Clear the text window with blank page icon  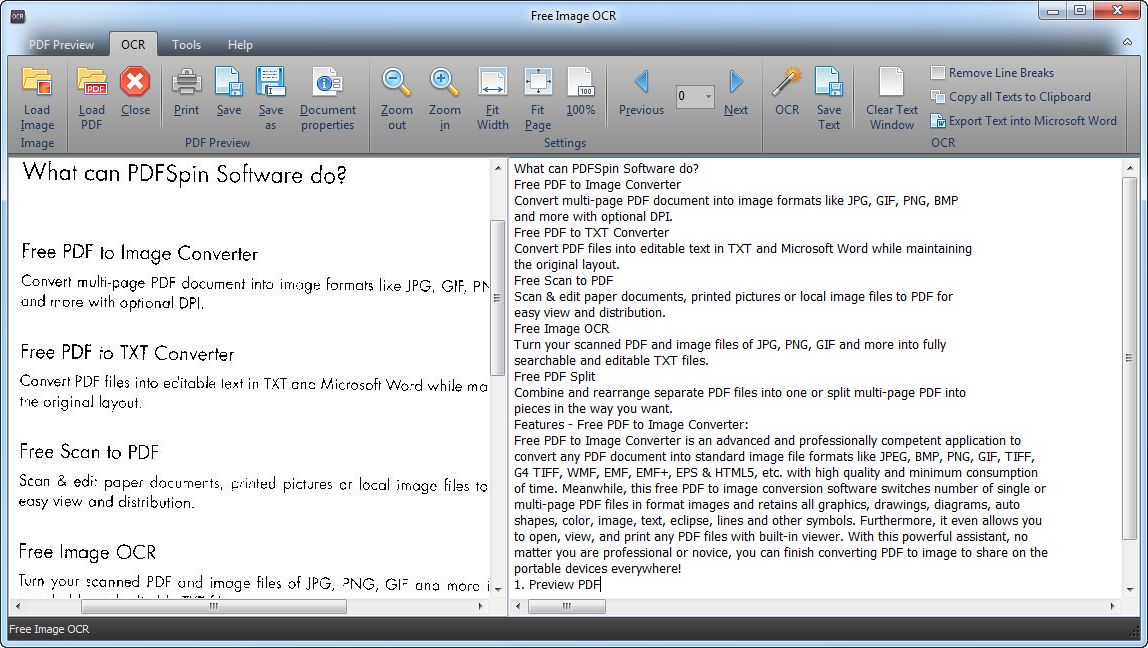click(x=891, y=81)
